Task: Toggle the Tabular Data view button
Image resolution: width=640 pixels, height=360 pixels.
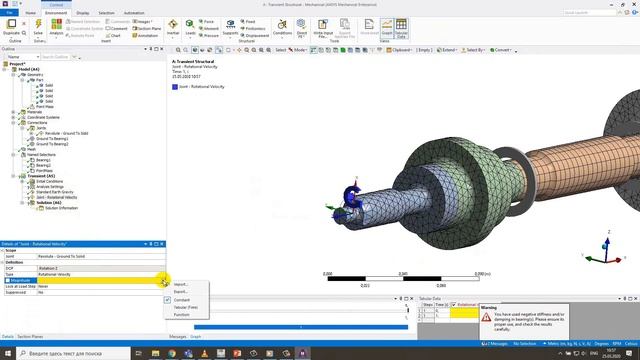Action: click(x=401, y=28)
